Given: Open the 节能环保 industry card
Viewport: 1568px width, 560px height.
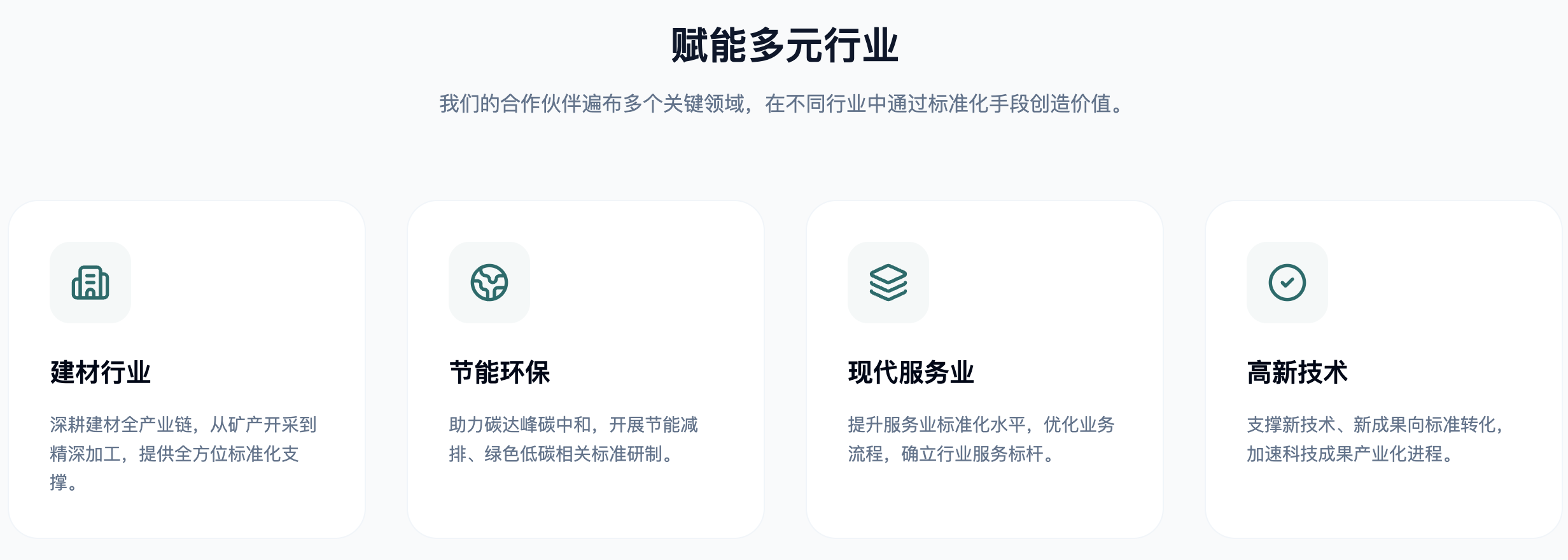Looking at the screenshot, I should [585, 370].
